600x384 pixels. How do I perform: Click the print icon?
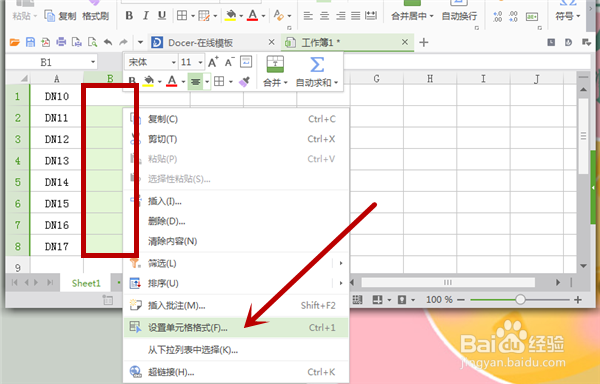61,42
